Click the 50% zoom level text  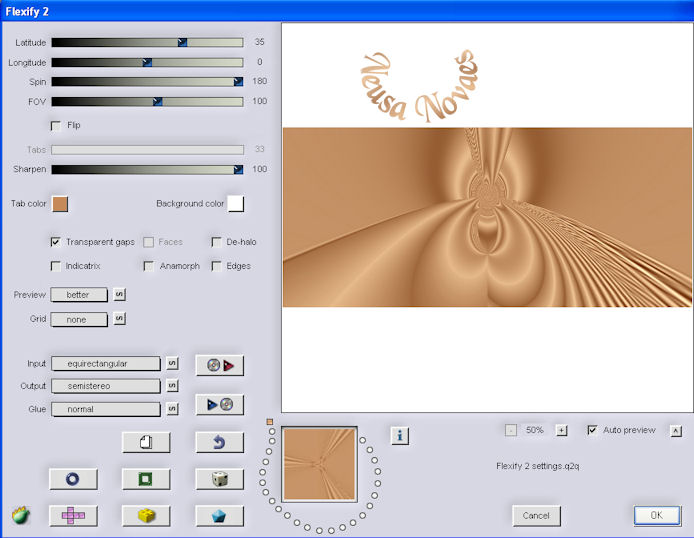[535, 430]
